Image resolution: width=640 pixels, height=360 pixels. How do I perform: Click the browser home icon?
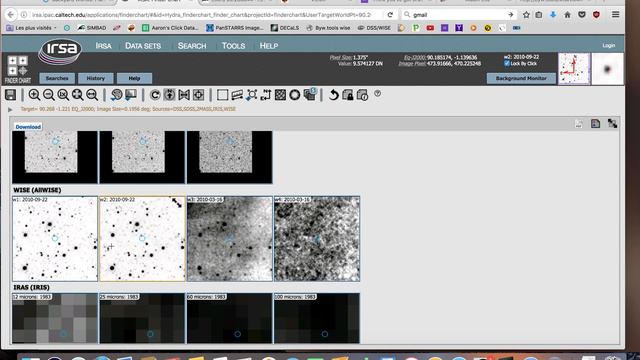point(567,15)
